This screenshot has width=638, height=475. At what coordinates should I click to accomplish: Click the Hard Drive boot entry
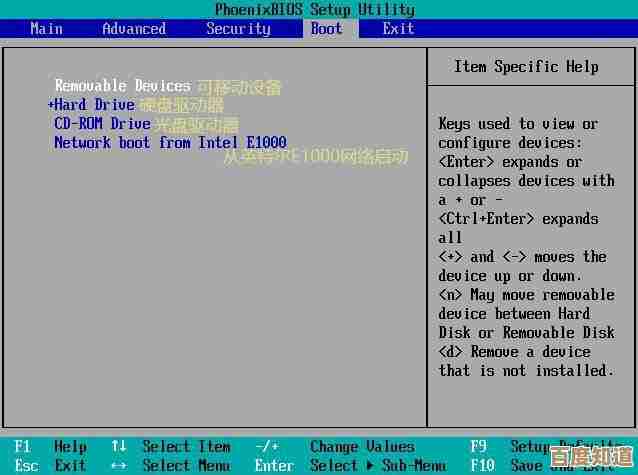point(94,105)
